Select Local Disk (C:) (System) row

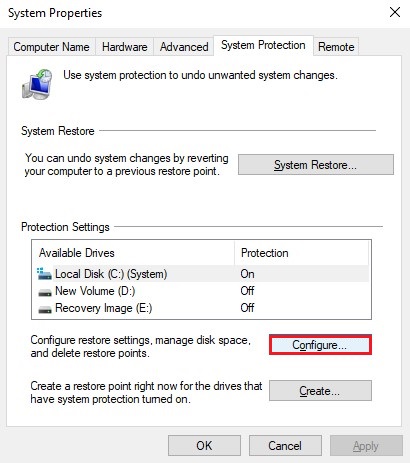click(201, 274)
